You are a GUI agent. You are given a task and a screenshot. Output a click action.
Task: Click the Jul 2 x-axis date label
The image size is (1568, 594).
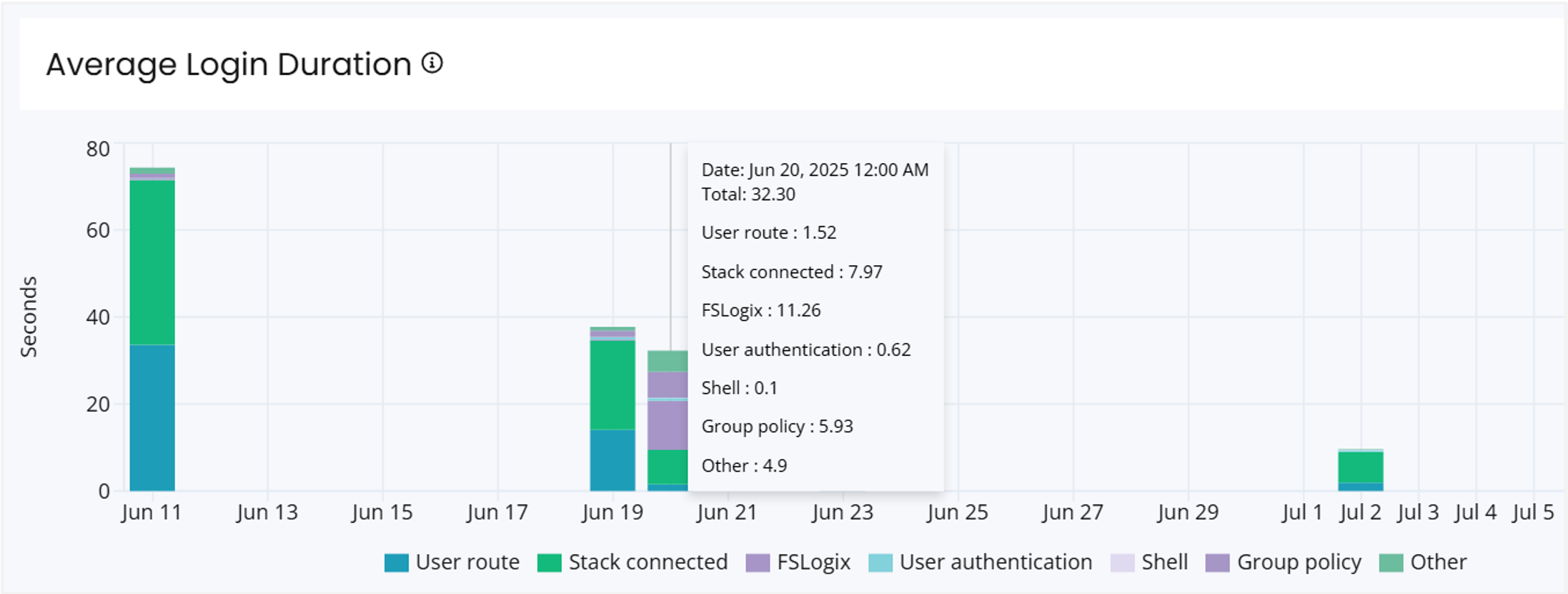point(1360,513)
